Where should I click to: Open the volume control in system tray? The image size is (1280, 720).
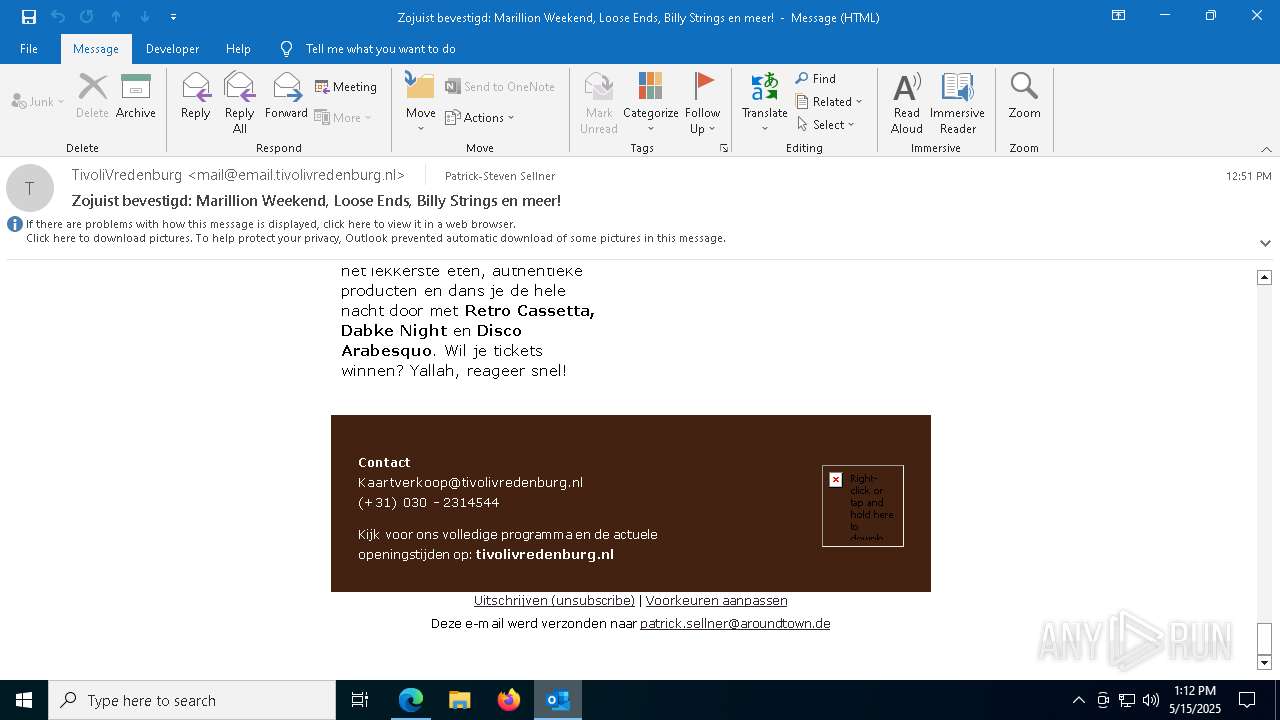click(x=1151, y=700)
